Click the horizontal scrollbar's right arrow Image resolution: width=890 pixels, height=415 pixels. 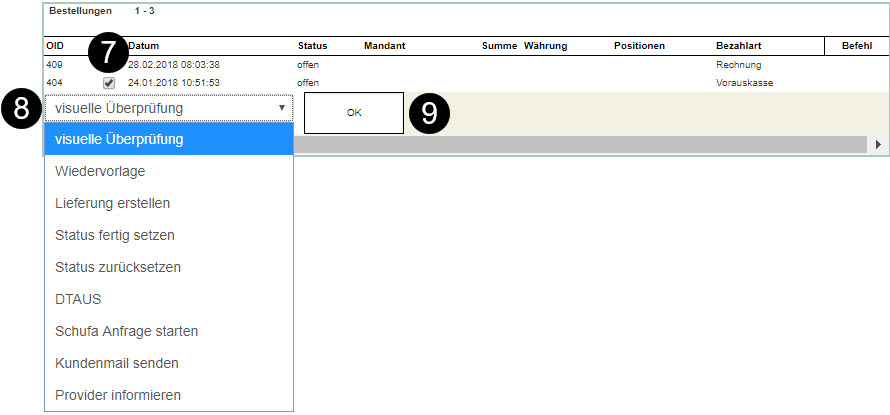[878, 145]
